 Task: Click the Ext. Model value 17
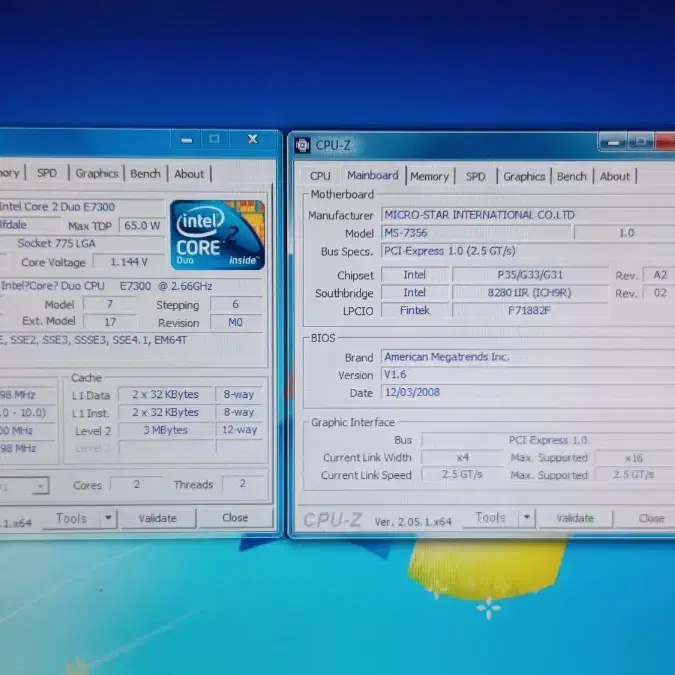(110, 322)
